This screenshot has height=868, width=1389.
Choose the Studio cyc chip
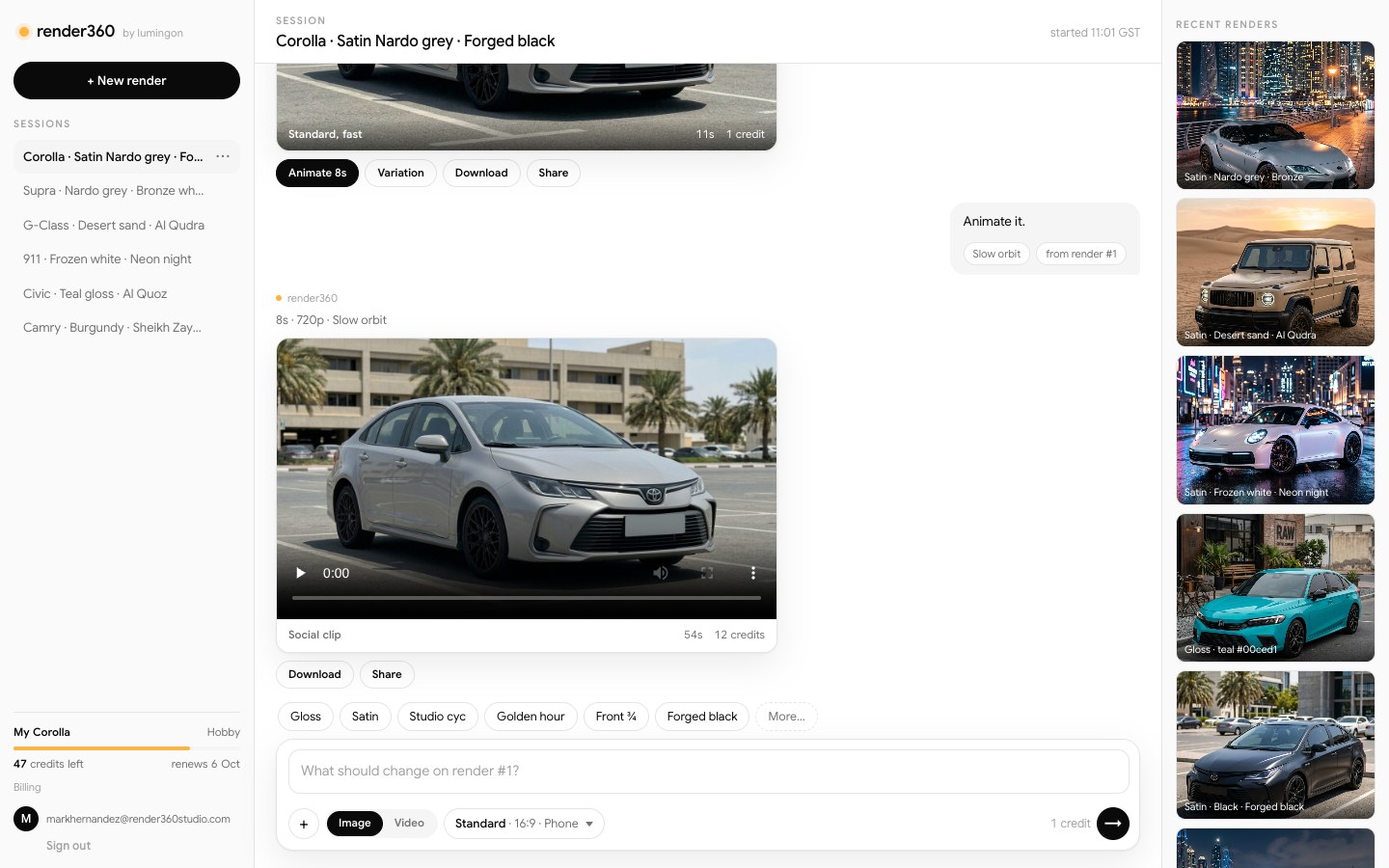pos(438,717)
